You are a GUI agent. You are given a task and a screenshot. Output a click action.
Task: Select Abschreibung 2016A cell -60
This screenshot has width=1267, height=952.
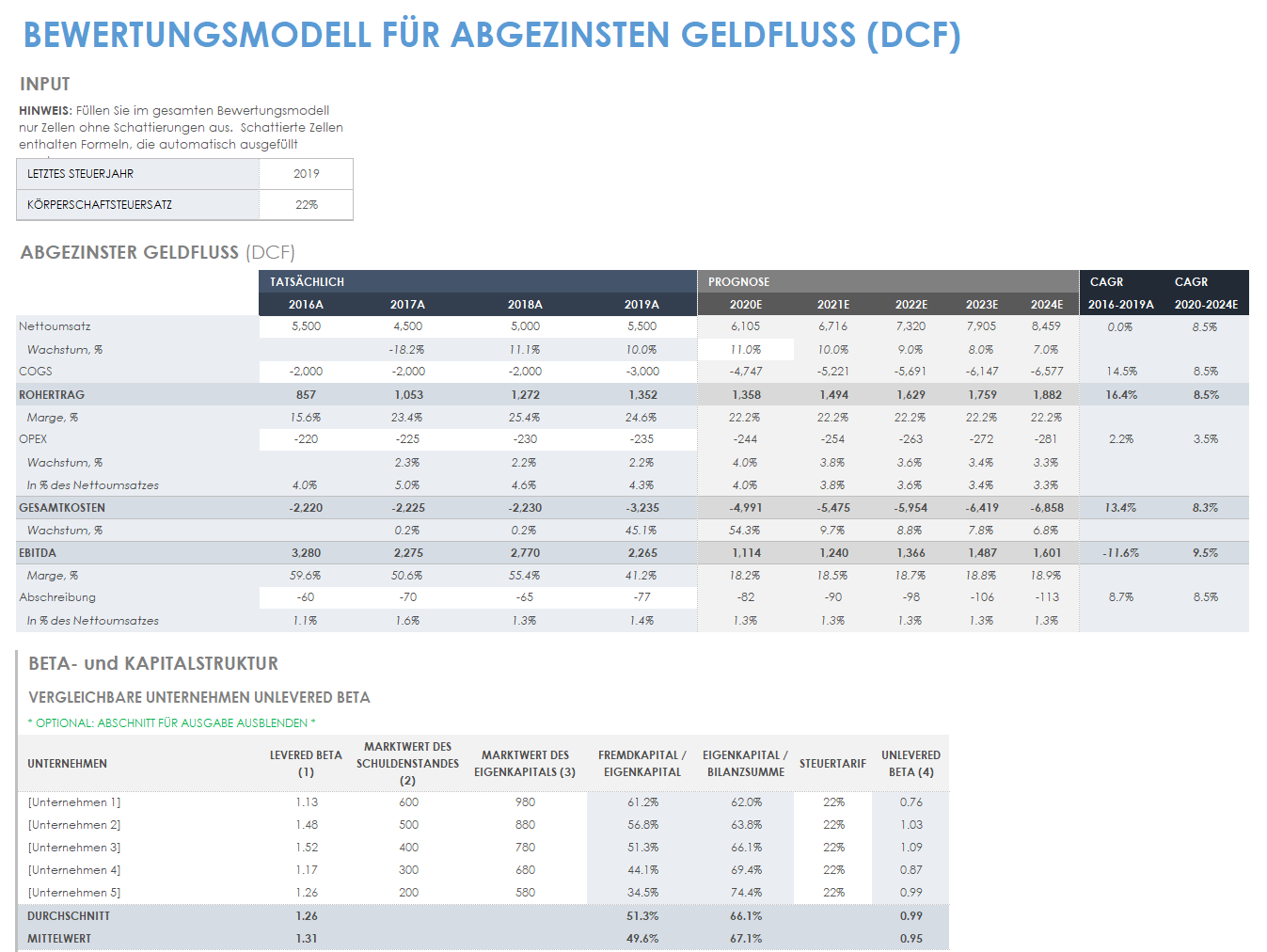pos(306,597)
